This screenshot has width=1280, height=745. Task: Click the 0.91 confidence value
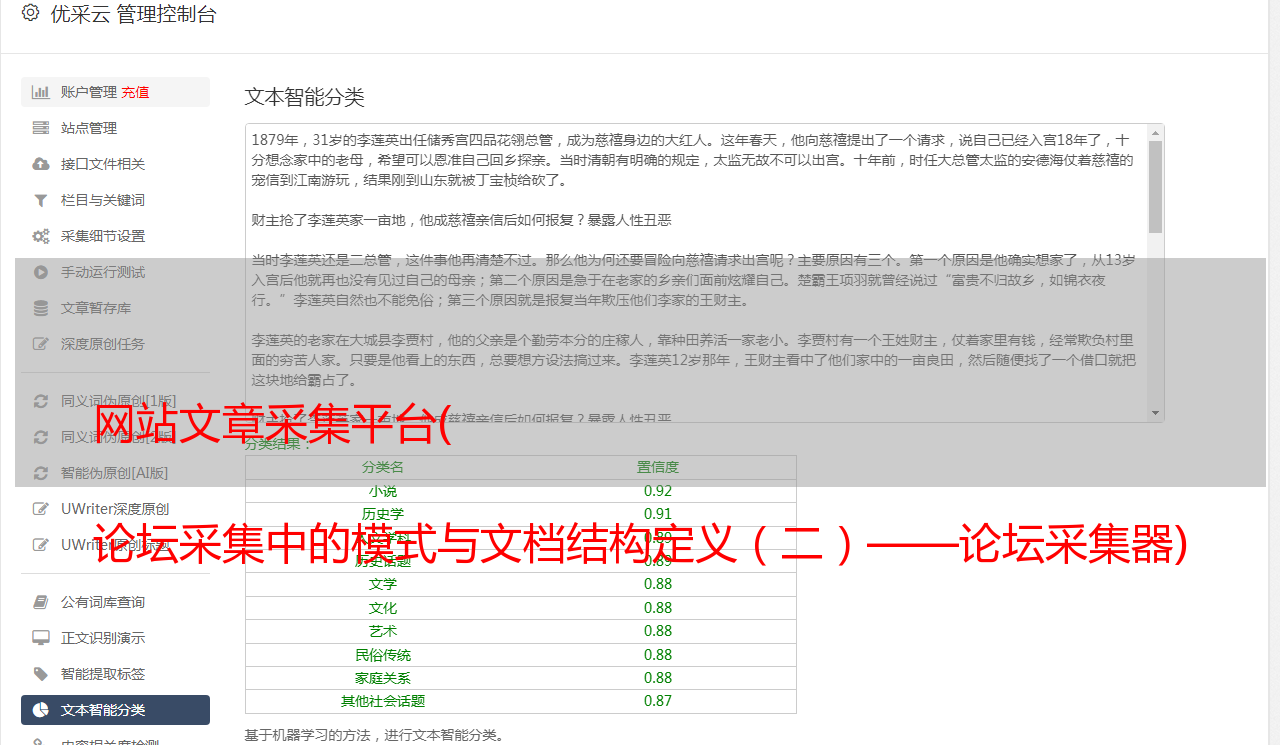coord(658,514)
